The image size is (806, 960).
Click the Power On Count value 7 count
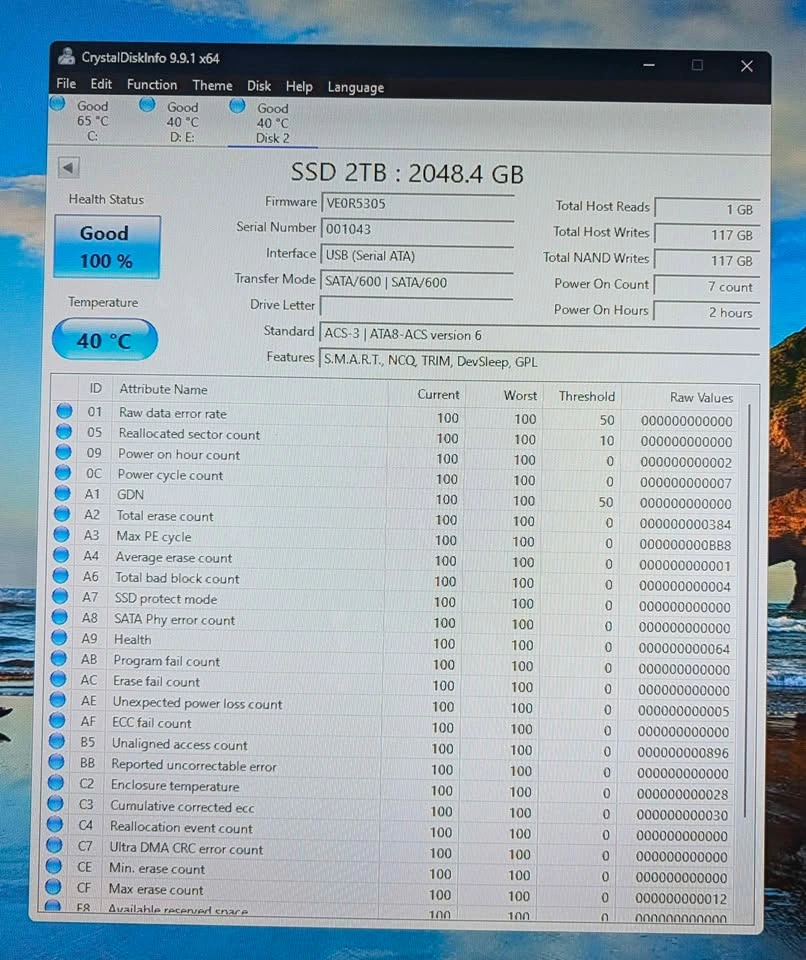tap(706, 286)
